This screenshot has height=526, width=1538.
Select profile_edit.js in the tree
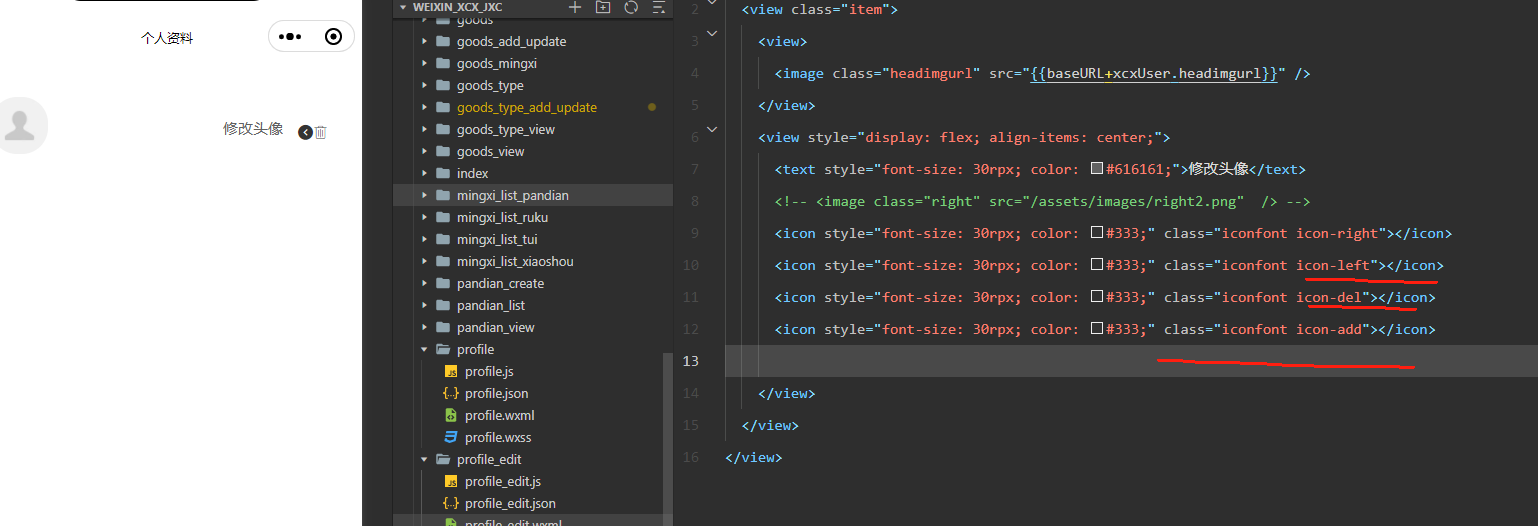point(502,481)
